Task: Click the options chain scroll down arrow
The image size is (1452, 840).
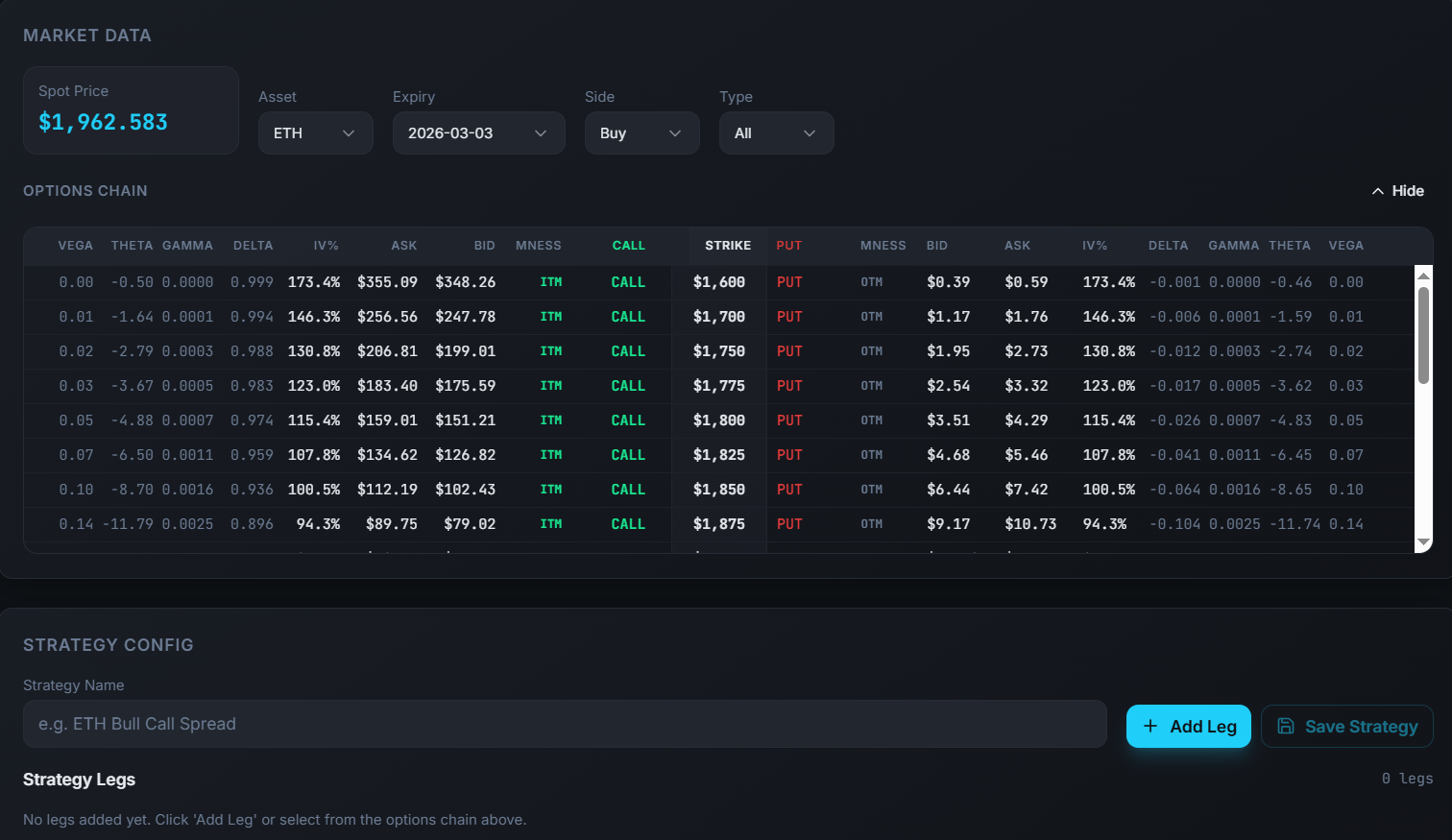Action: pyautogui.click(x=1423, y=543)
